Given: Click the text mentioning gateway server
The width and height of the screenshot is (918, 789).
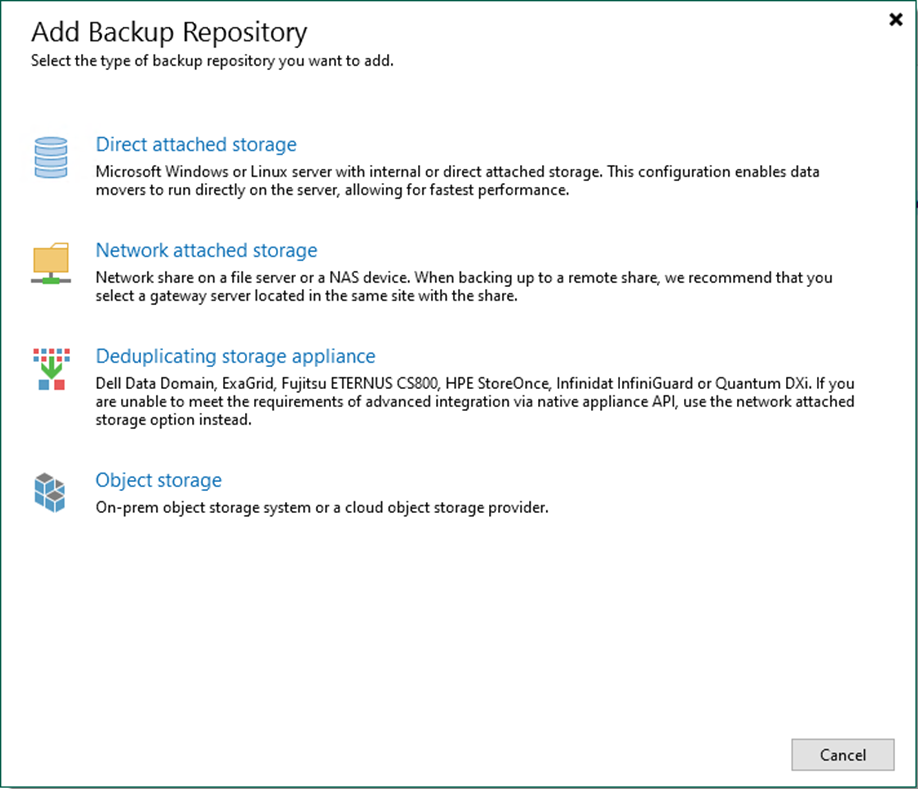Looking at the screenshot, I should [x=200, y=296].
